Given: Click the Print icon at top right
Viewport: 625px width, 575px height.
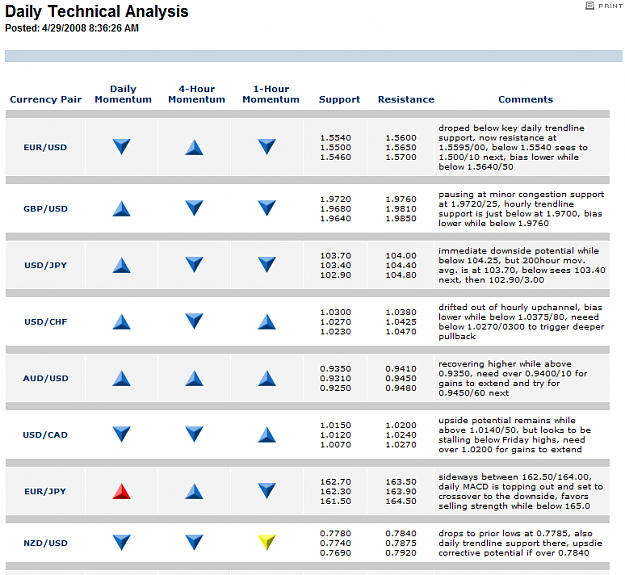Looking at the screenshot, I should 590,6.
